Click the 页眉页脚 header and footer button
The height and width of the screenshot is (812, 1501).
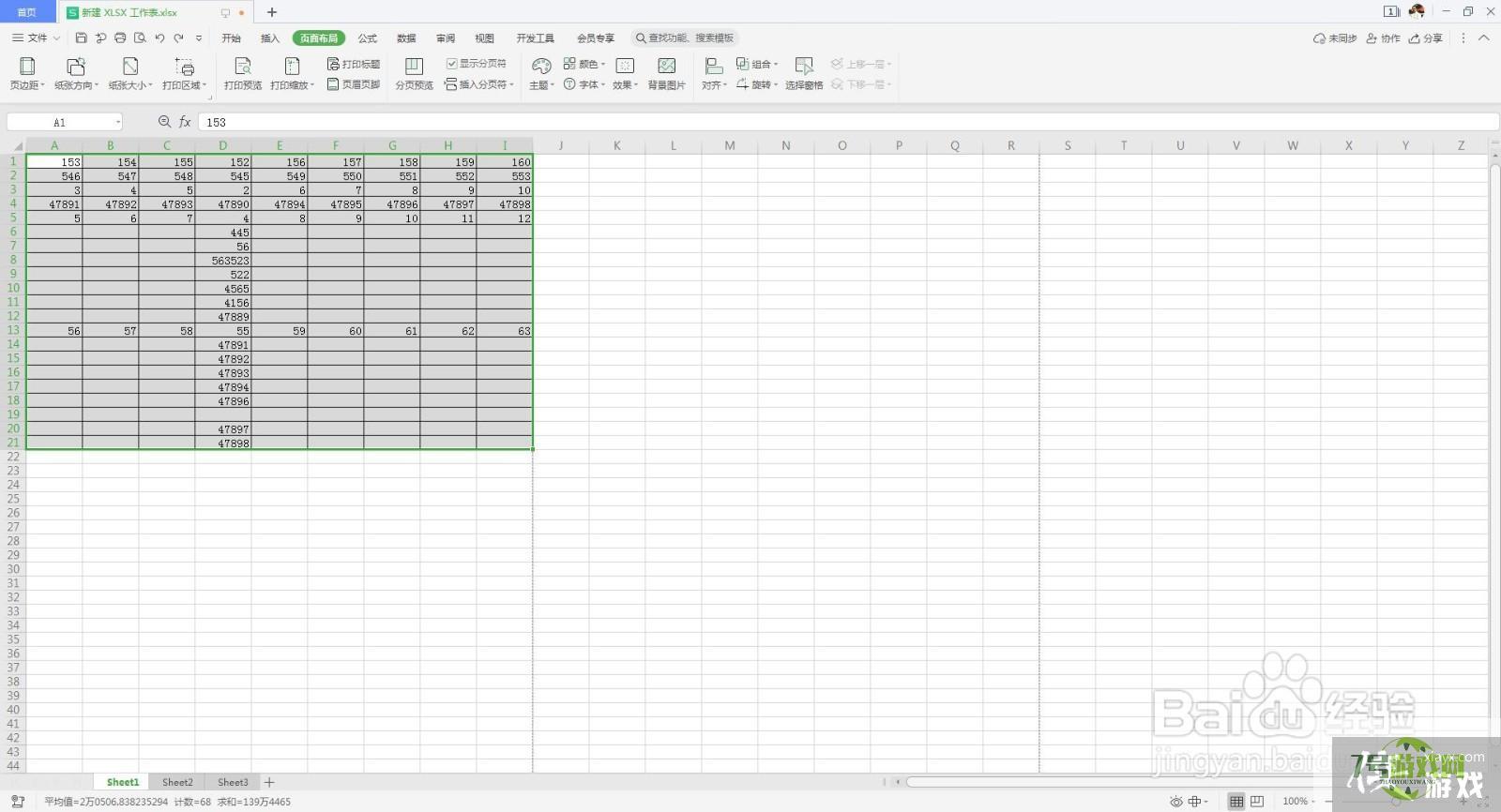pyautogui.click(x=354, y=84)
